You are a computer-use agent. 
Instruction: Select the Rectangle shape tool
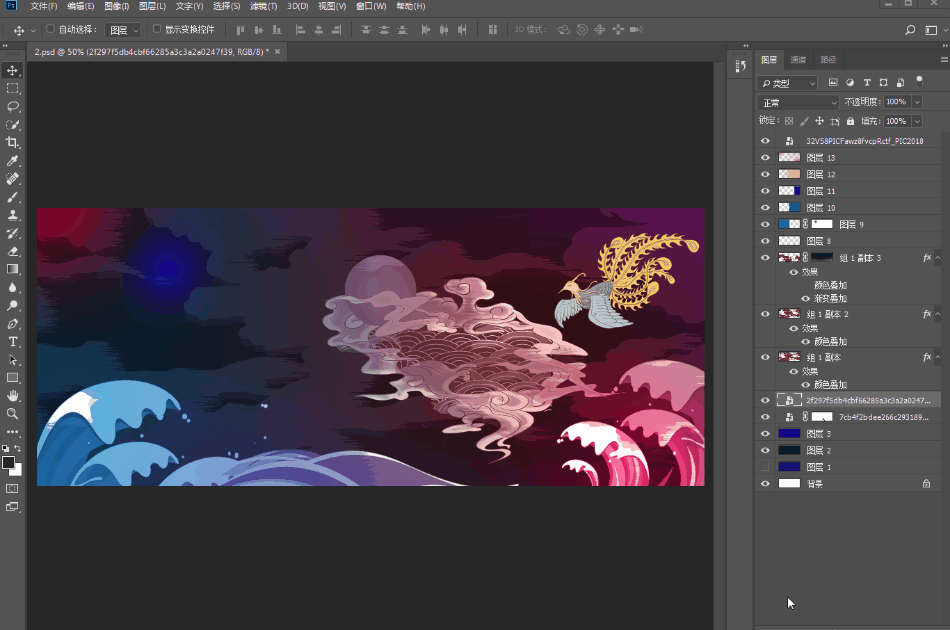pos(12,378)
